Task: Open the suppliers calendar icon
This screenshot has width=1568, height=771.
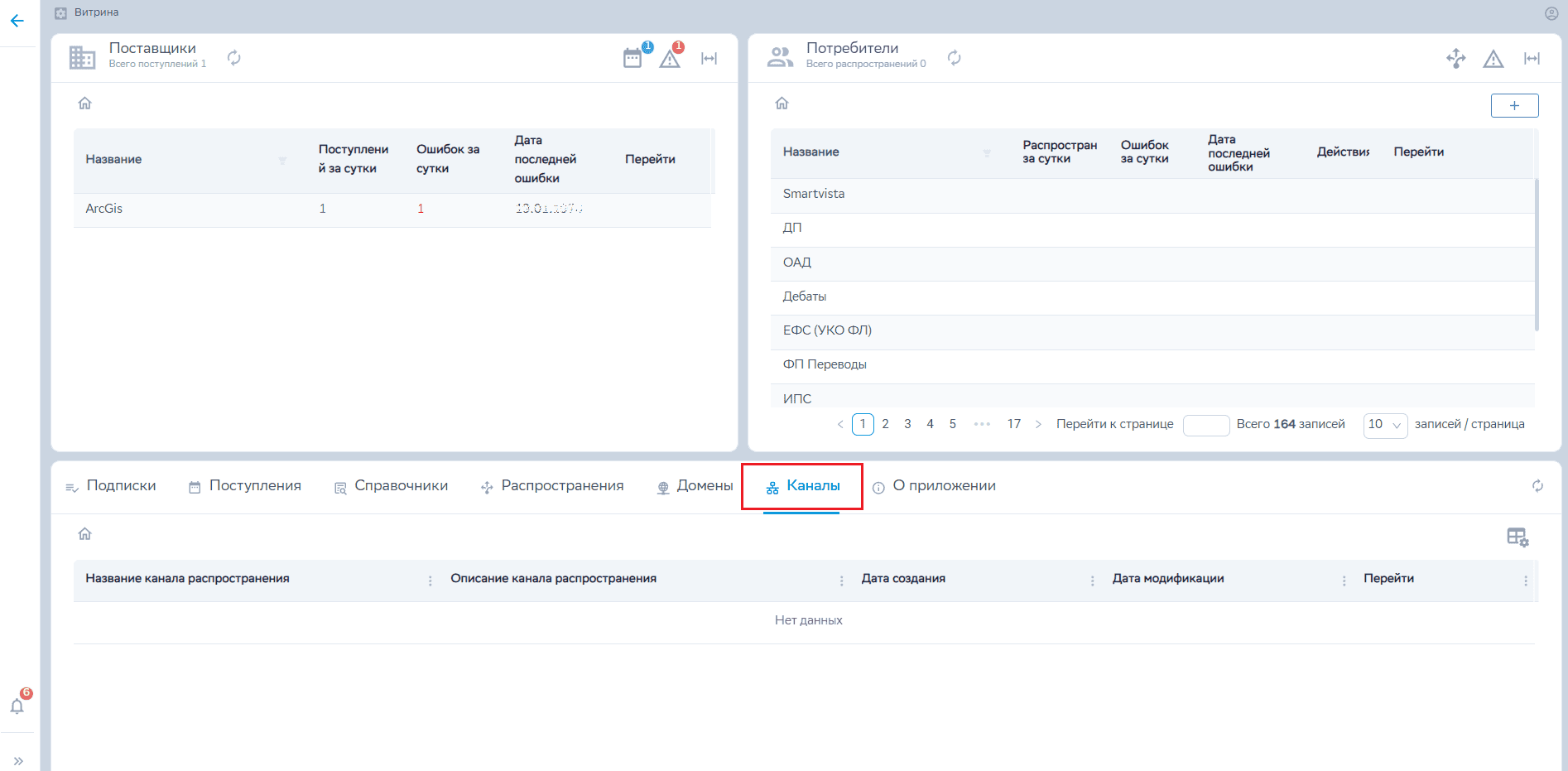Action: [632, 58]
